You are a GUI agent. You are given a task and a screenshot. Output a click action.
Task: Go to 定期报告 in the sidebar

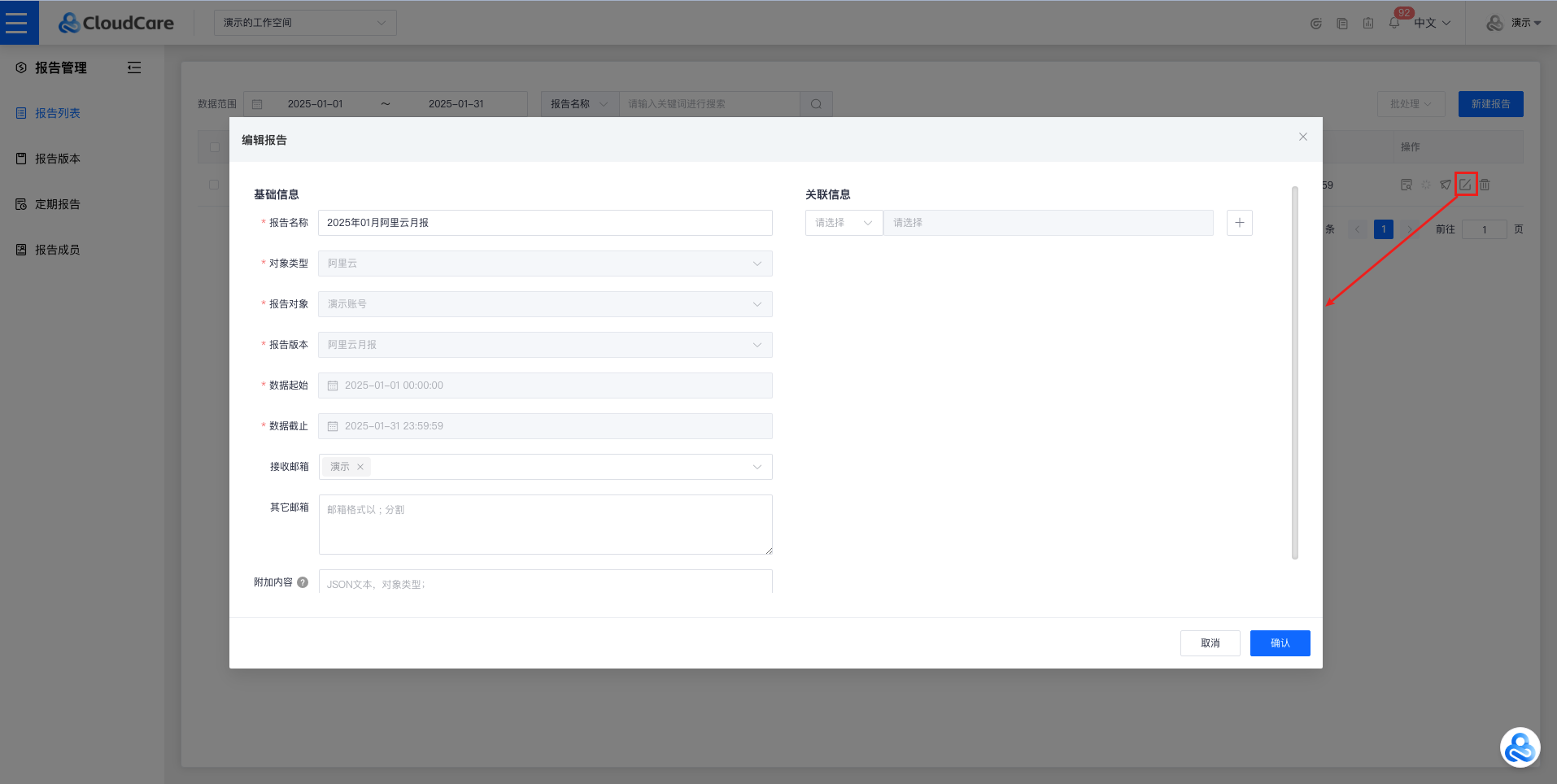coord(58,204)
